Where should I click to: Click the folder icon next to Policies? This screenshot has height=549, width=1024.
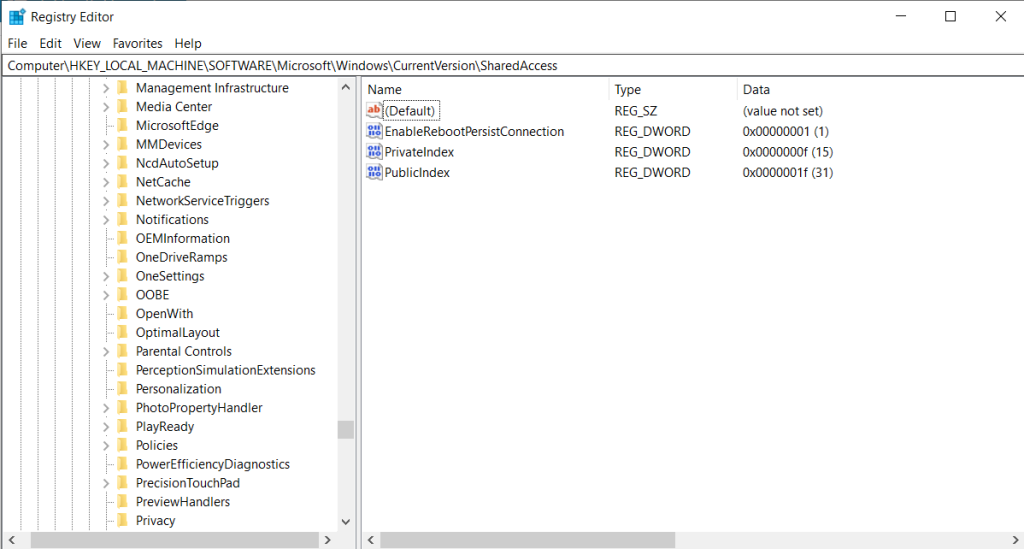(123, 446)
